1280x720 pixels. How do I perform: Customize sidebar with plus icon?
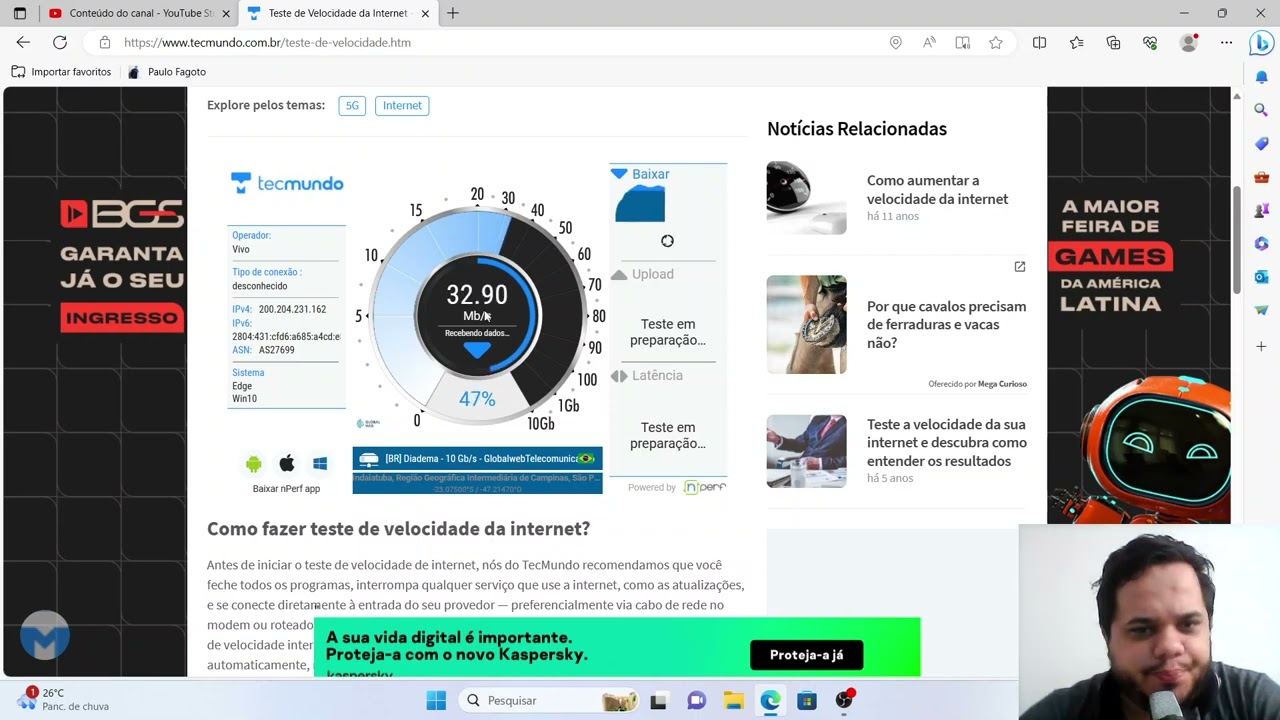click(1261, 346)
